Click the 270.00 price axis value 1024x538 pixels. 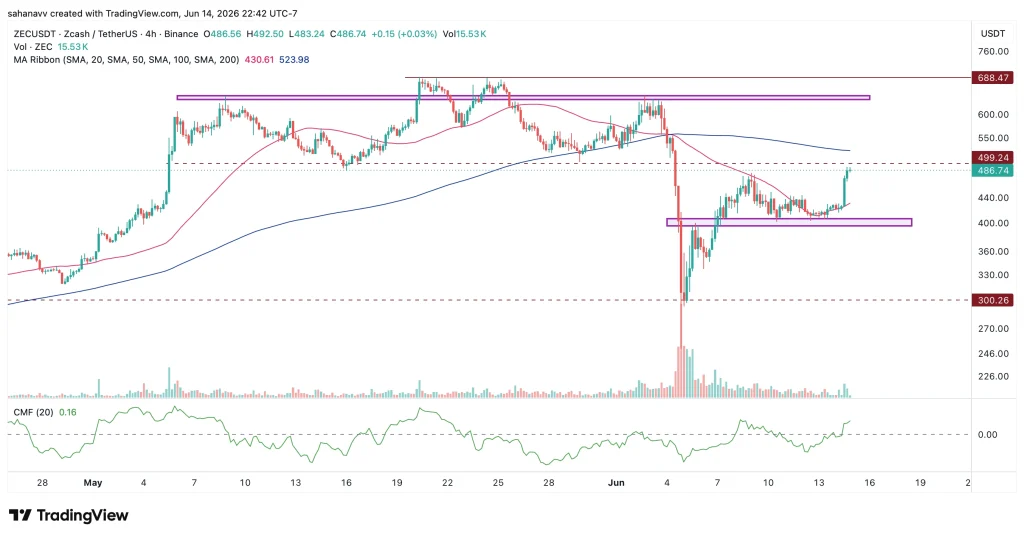coord(993,328)
